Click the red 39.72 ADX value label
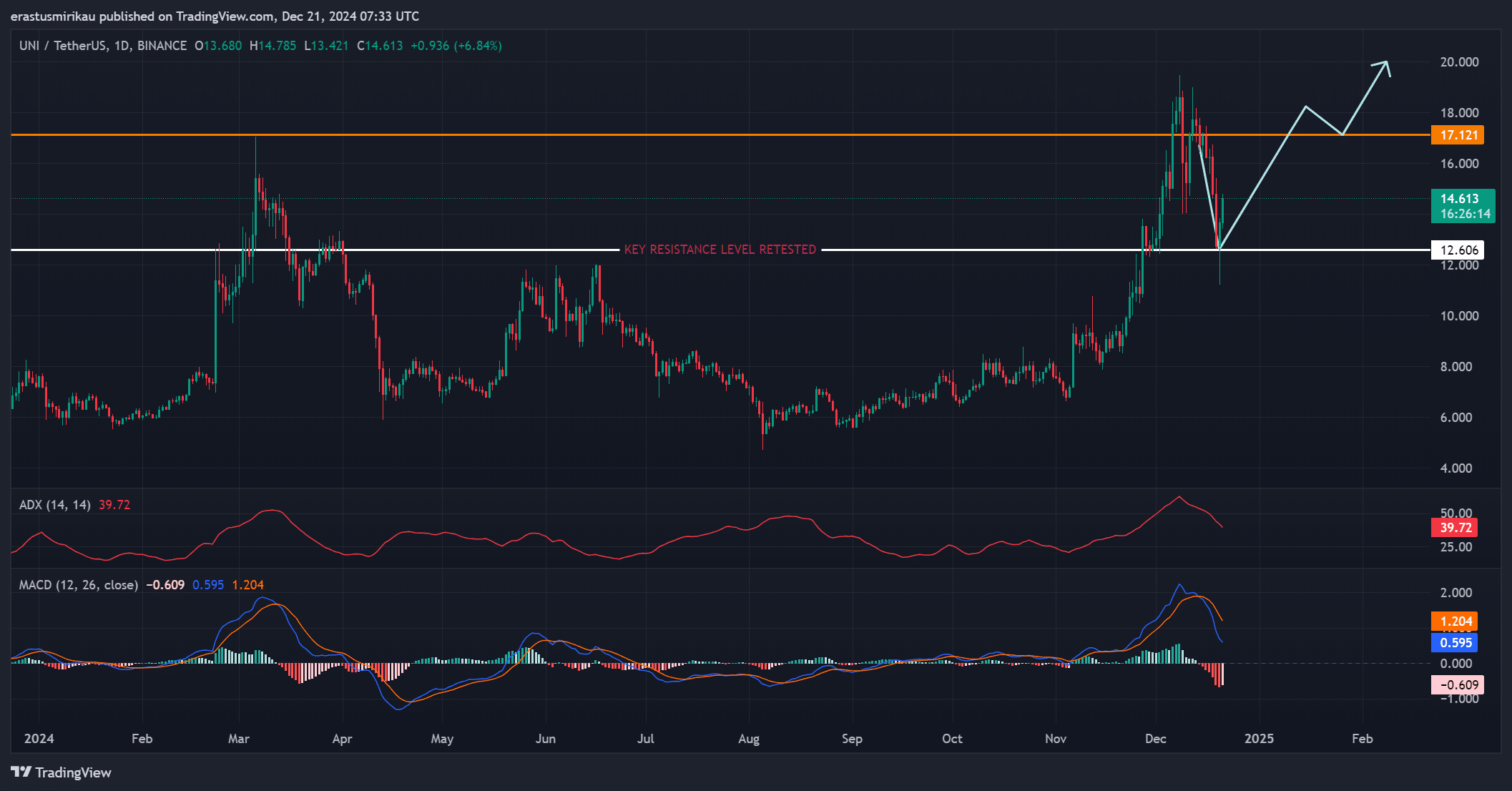Viewport: 1512px width, 791px height. [x=1454, y=528]
